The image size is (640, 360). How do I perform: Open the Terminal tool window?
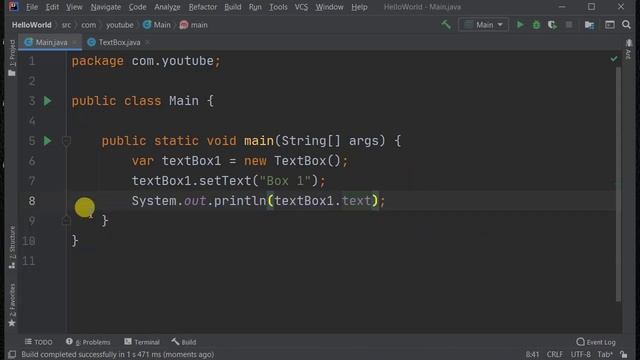[142, 342]
